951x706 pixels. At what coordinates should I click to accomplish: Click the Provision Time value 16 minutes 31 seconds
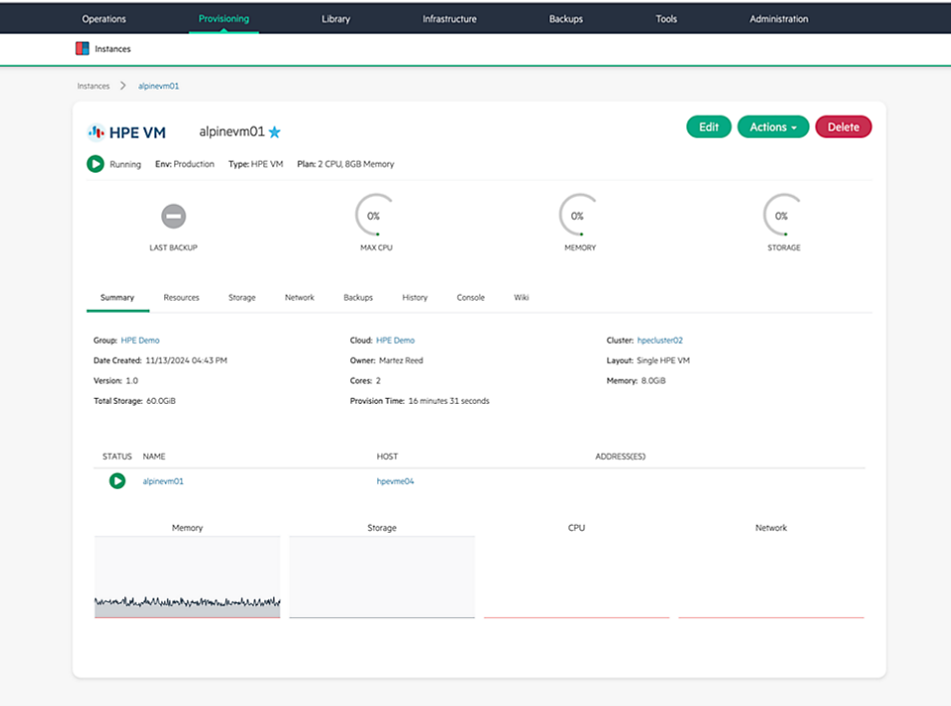[x=449, y=401]
